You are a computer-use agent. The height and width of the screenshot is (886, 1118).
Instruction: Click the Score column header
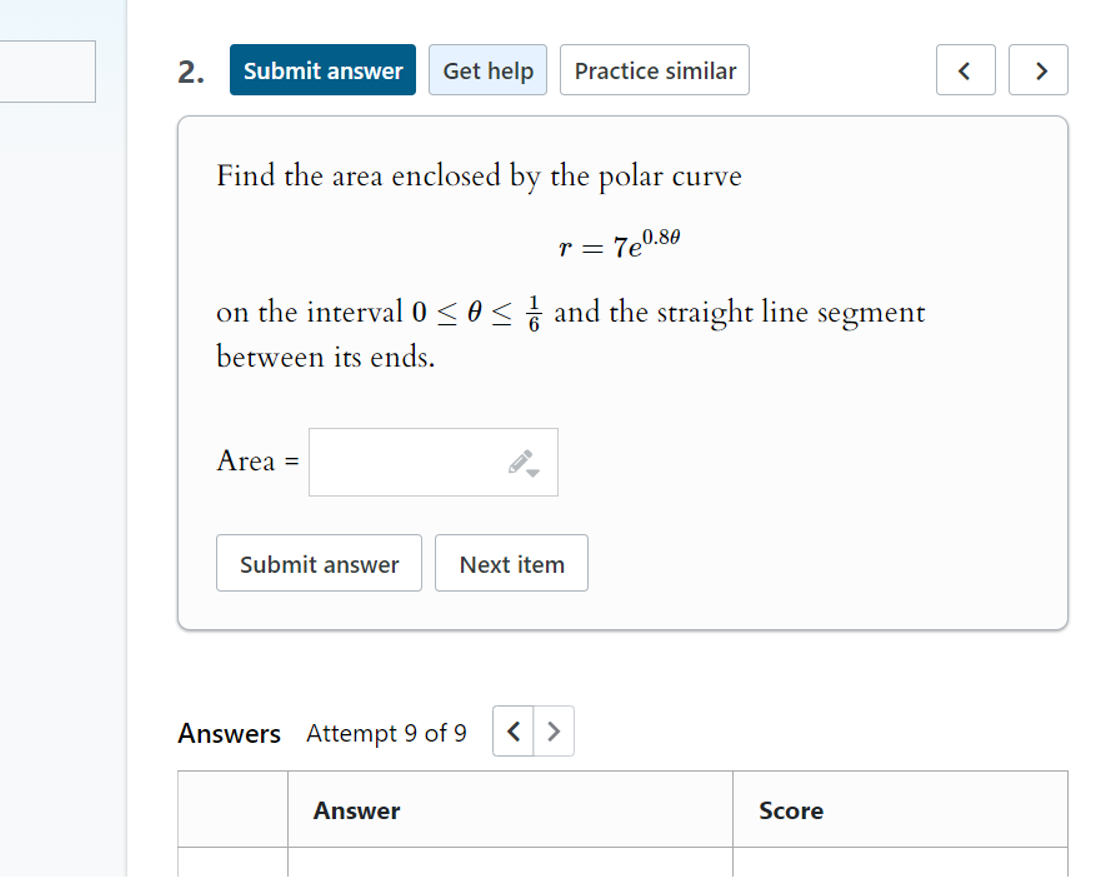pos(791,810)
